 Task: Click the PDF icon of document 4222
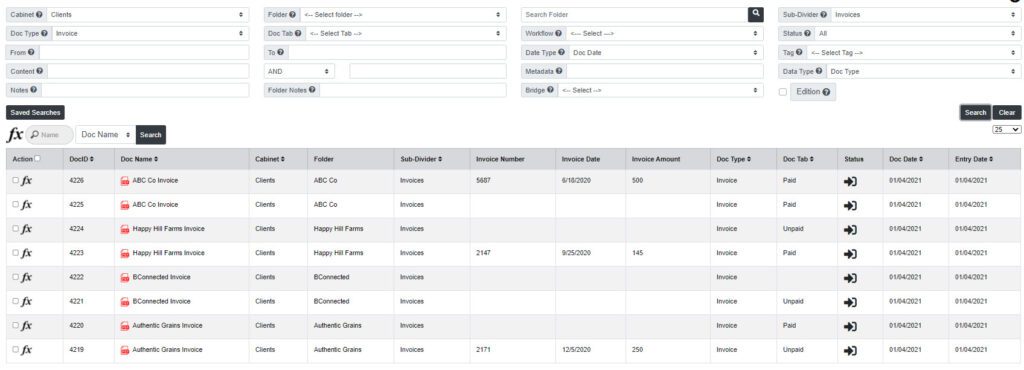point(125,277)
